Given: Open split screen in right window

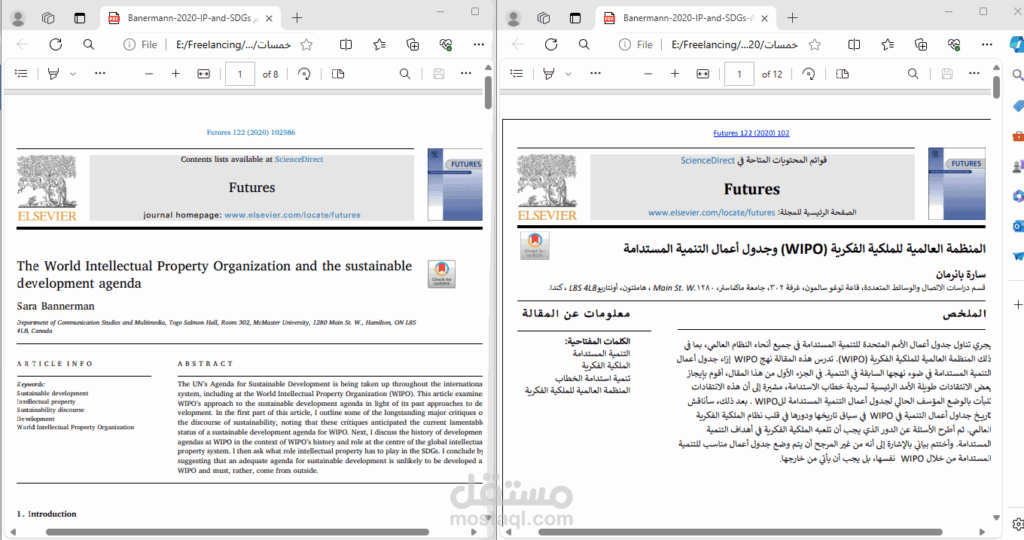Looking at the screenshot, I should 854,44.
